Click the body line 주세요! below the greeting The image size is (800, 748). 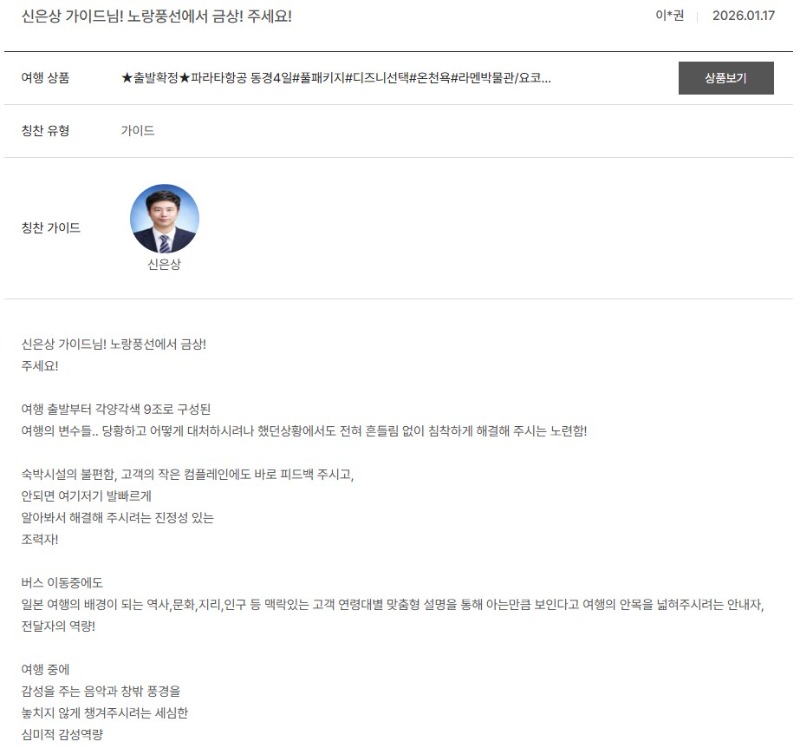[x=40, y=366]
